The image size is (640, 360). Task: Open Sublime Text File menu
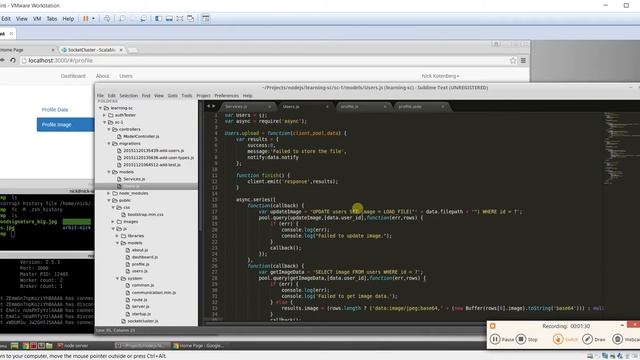click(100, 96)
